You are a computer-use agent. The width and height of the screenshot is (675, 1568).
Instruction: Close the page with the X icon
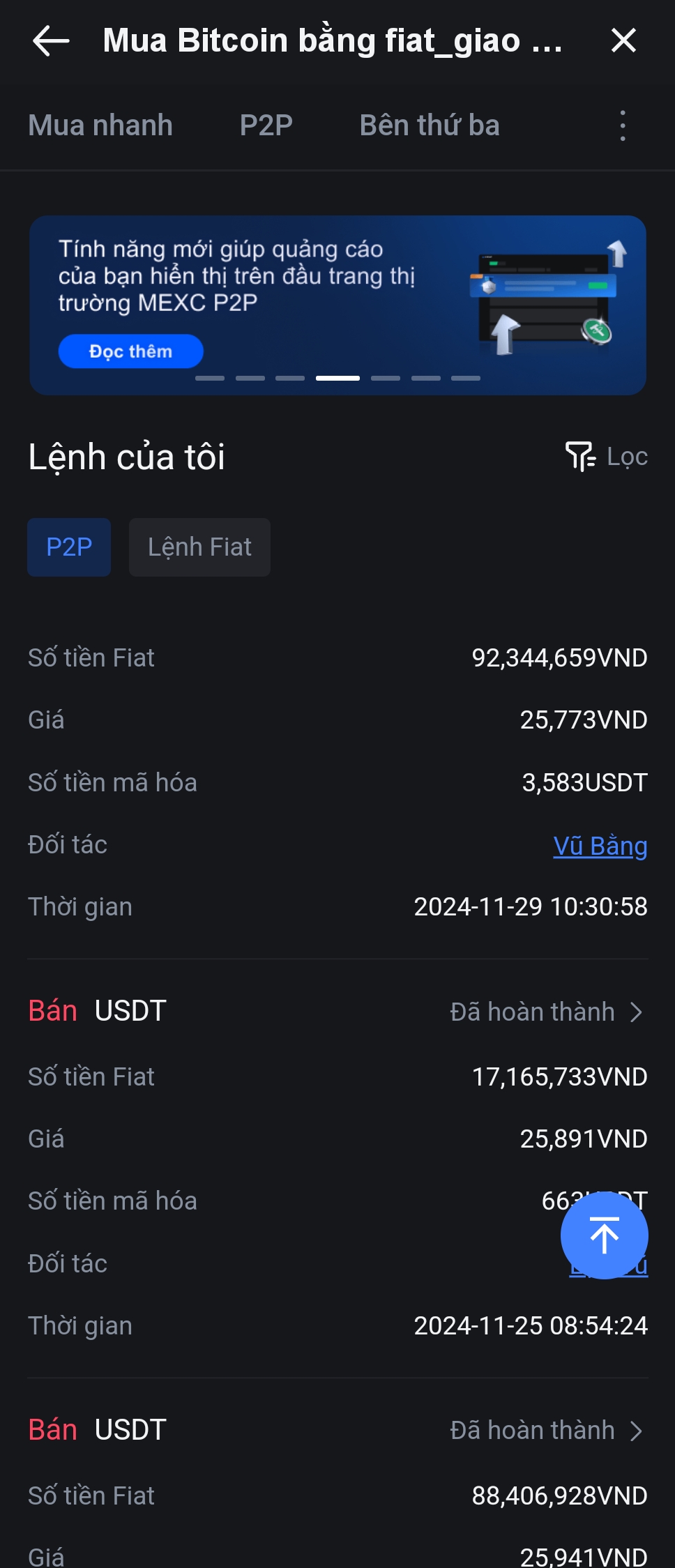pyautogui.click(x=623, y=40)
